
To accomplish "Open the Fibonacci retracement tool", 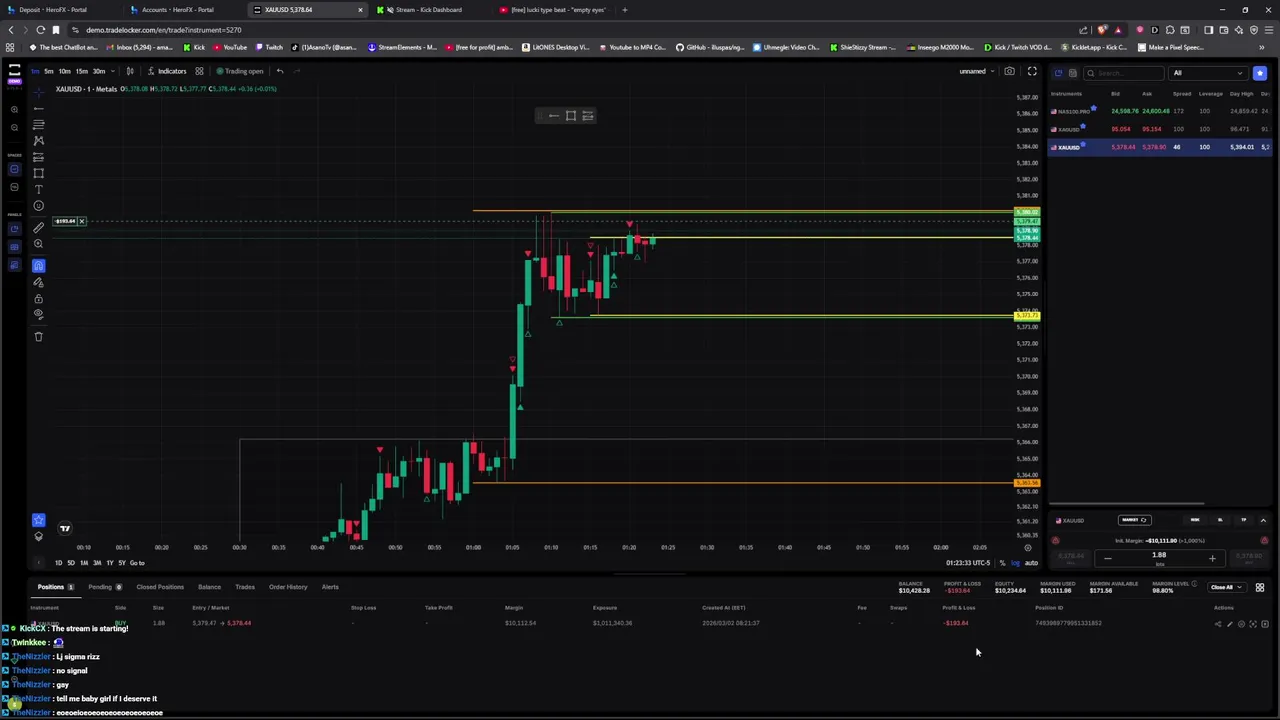I will click(39, 125).
